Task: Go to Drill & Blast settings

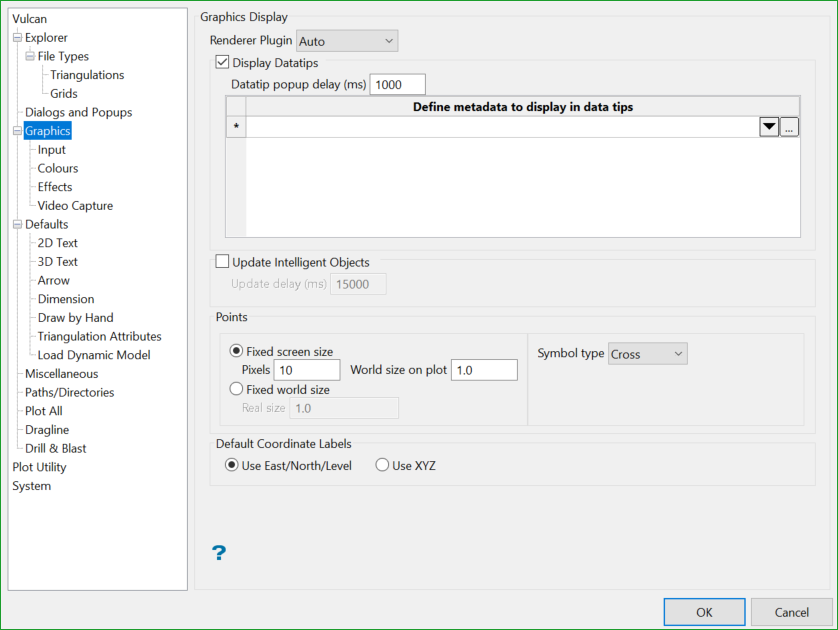Action: (56, 448)
